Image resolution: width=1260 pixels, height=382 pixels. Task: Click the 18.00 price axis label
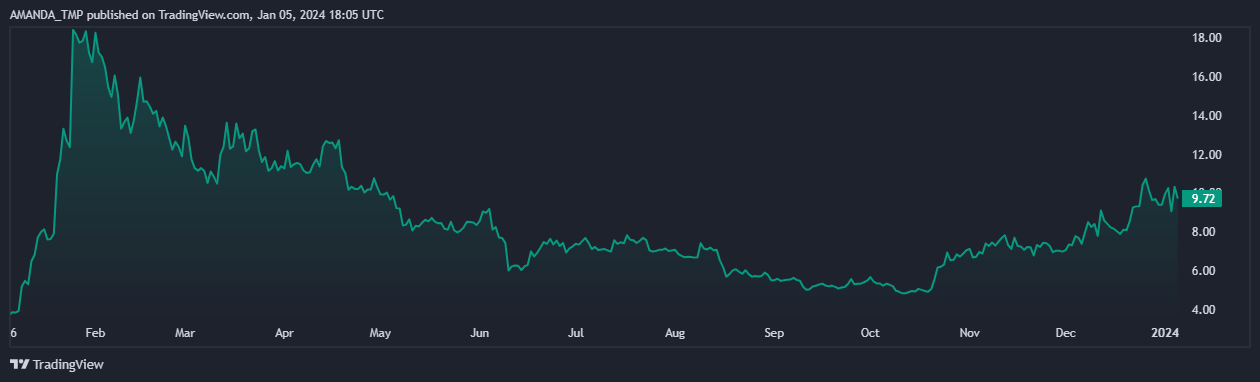coord(1208,38)
